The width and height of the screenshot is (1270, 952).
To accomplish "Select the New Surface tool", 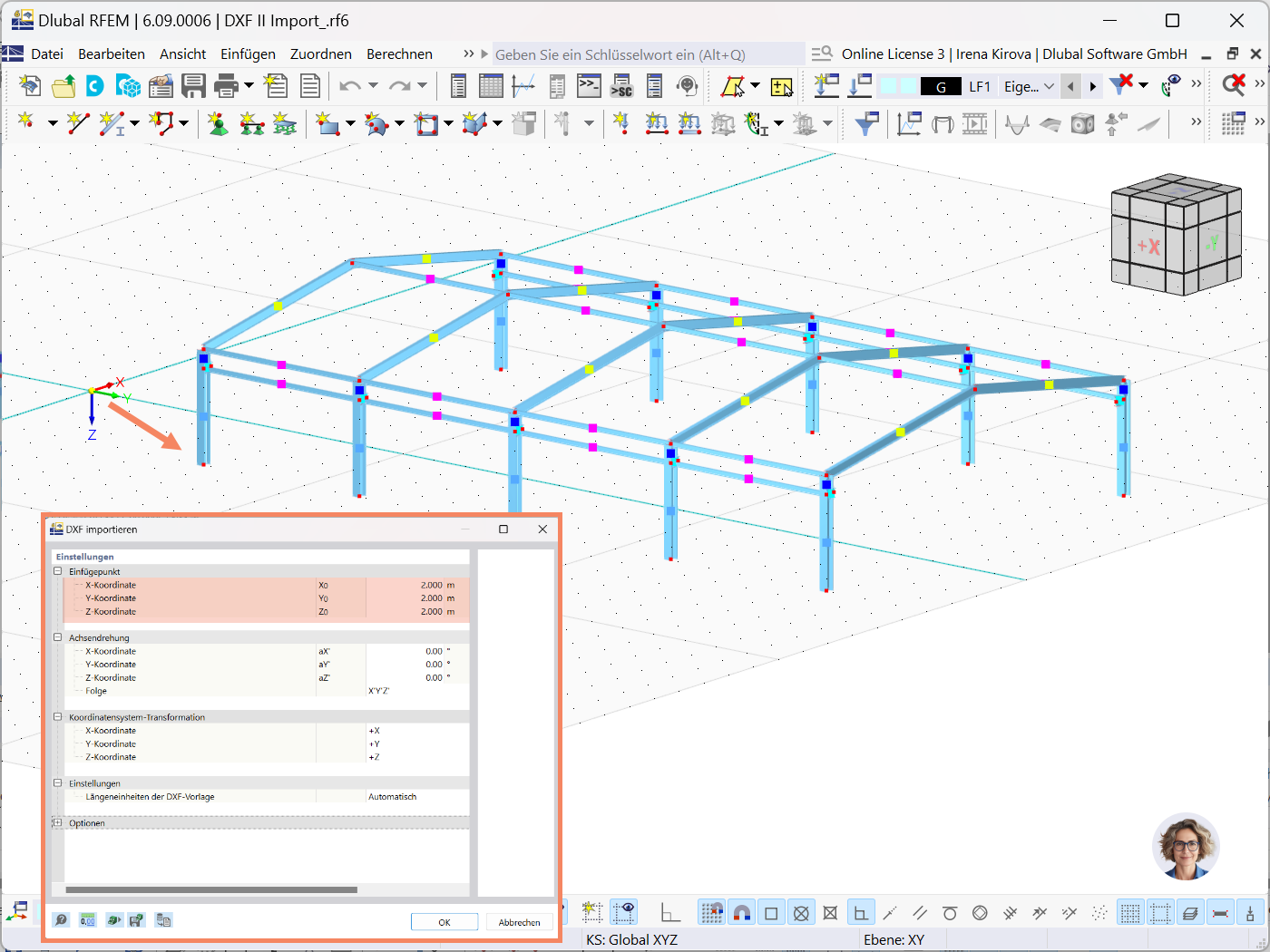I will point(327,123).
